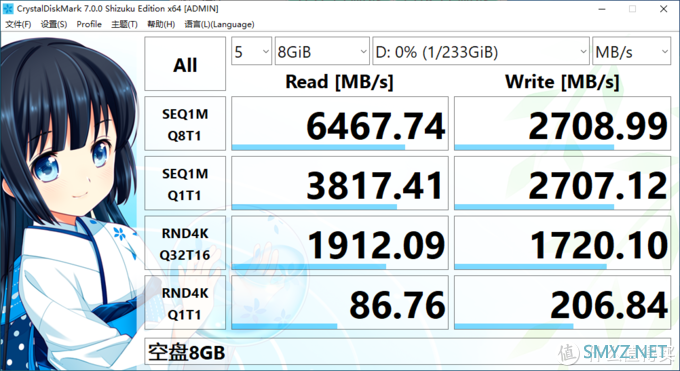Click the comment field reading 空盘8GB
The width and height of the screenshot is (680, 371).
tap(408, 351)
